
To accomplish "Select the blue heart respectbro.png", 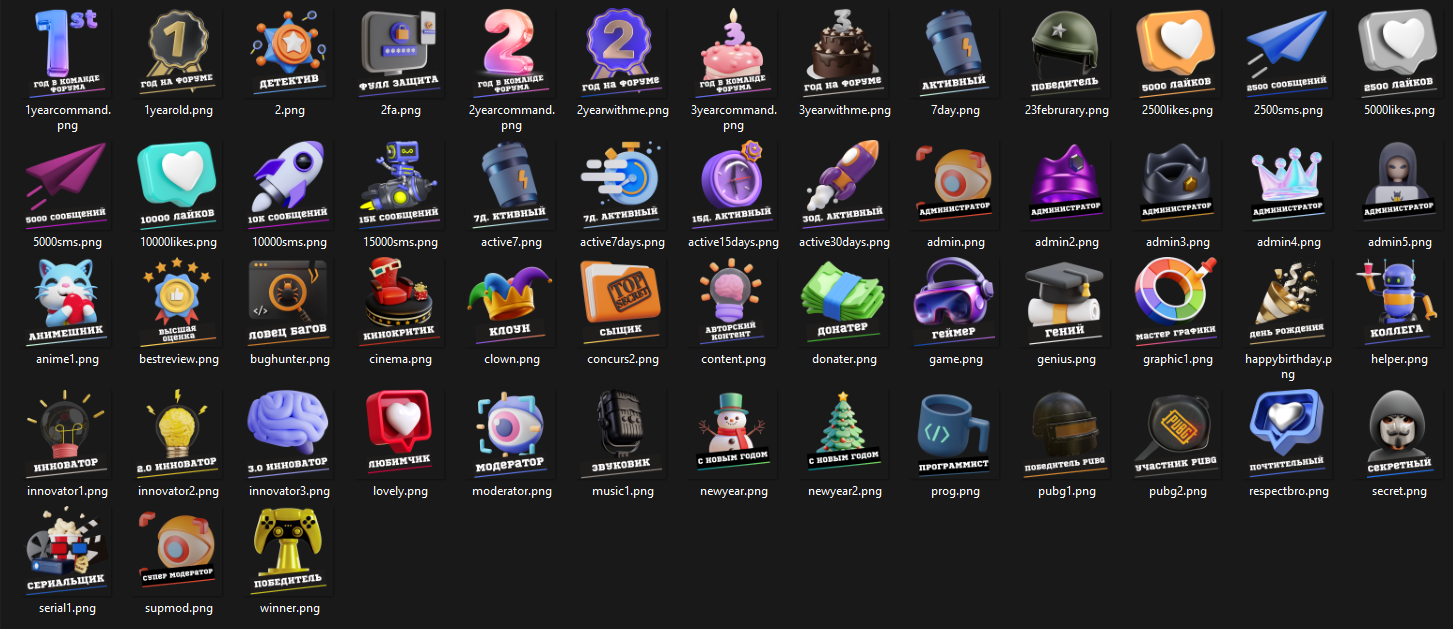I will tap(1288, 434).
